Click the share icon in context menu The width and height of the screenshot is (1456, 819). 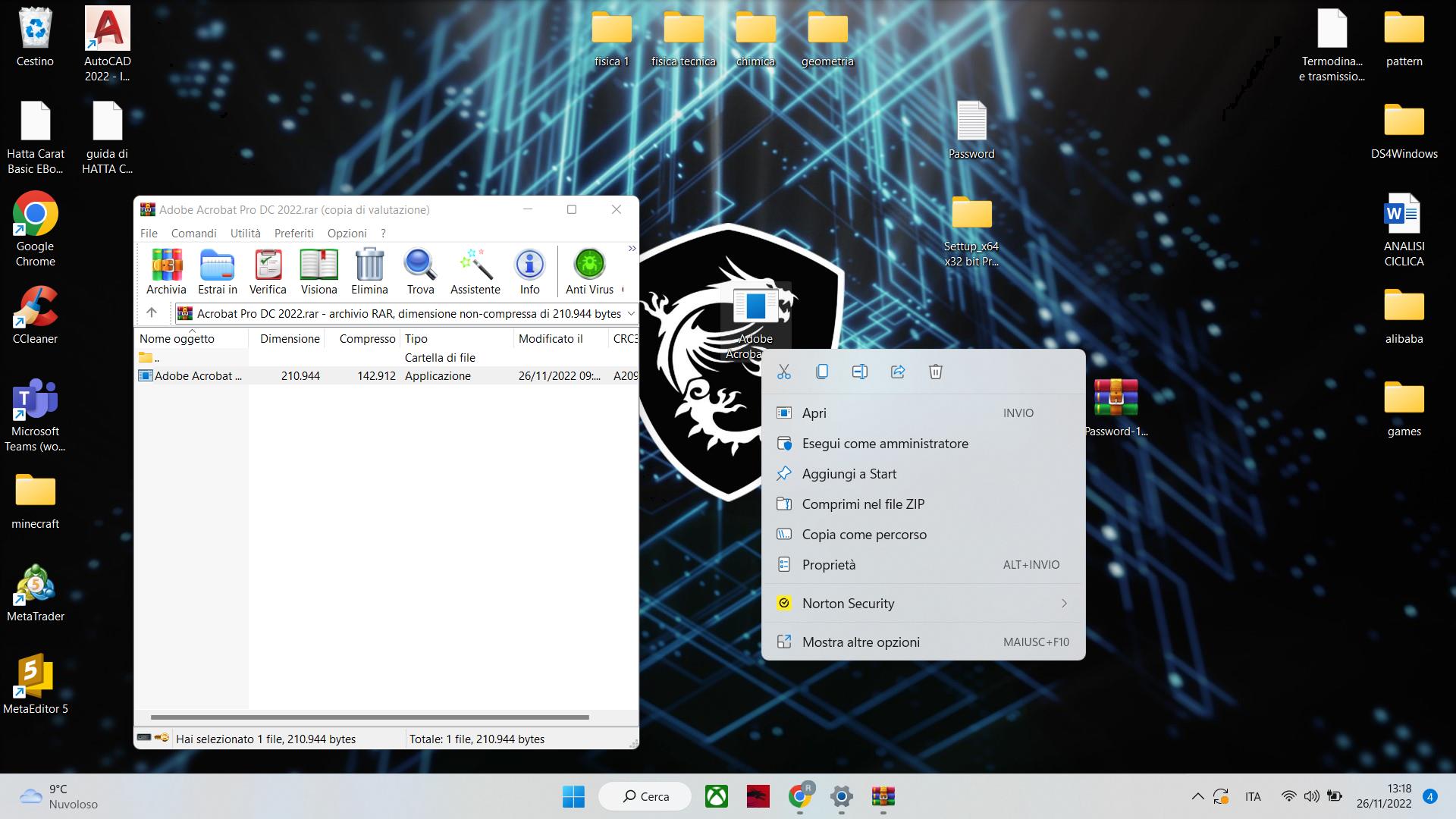898,372
